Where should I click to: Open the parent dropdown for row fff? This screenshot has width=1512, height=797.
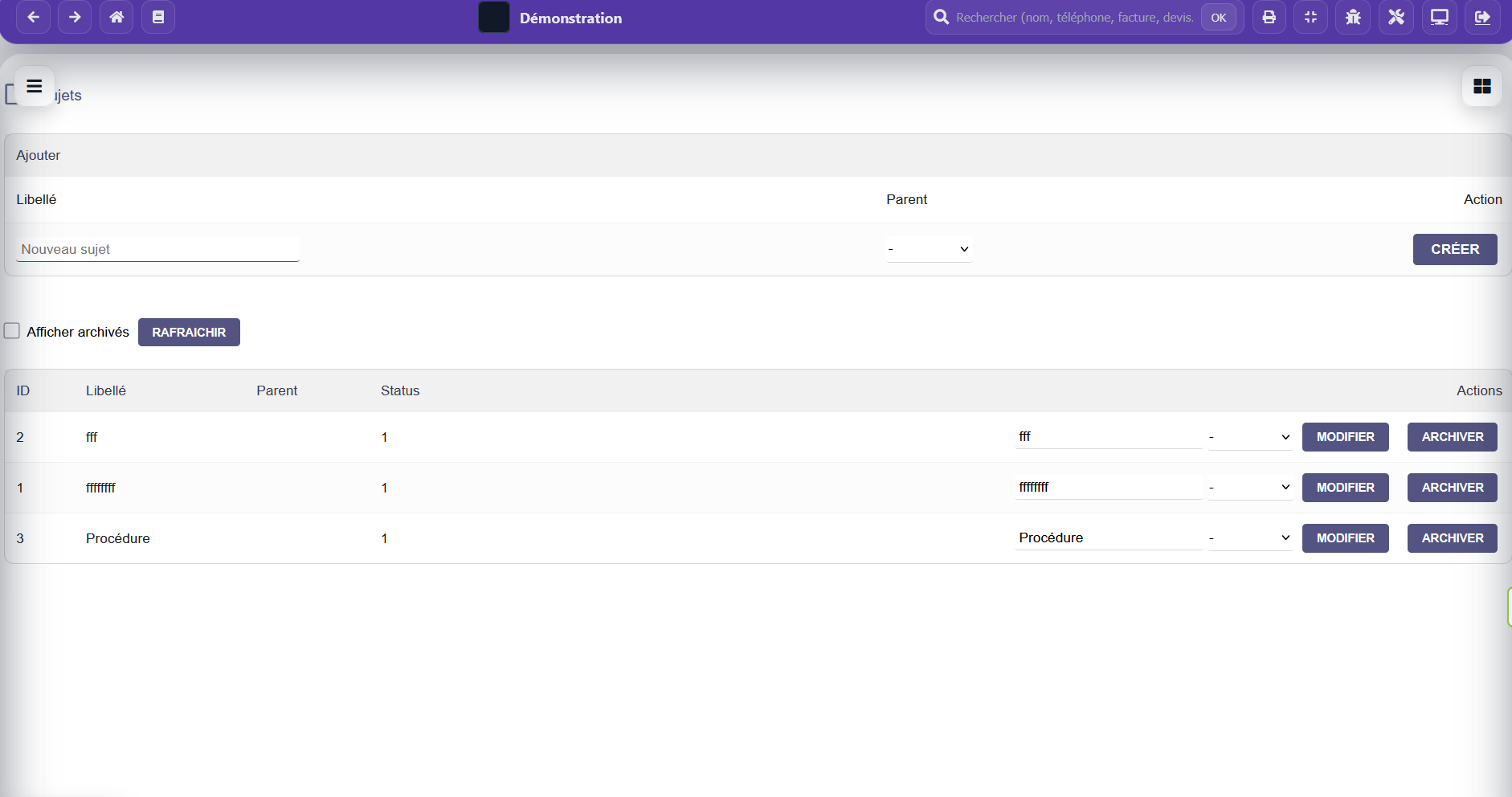click(1250, 437)
